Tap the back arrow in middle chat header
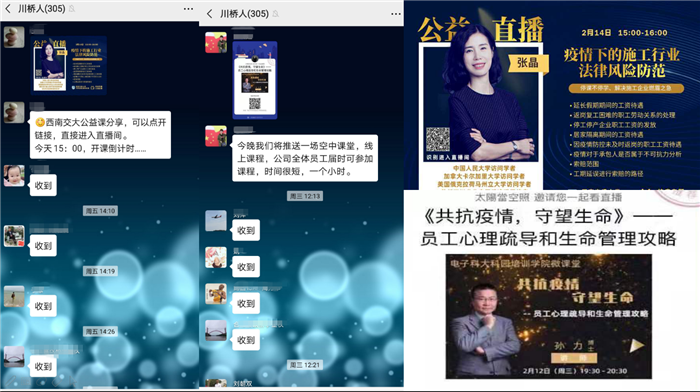This screenshot has height=392, width=700. pos(209,14)
